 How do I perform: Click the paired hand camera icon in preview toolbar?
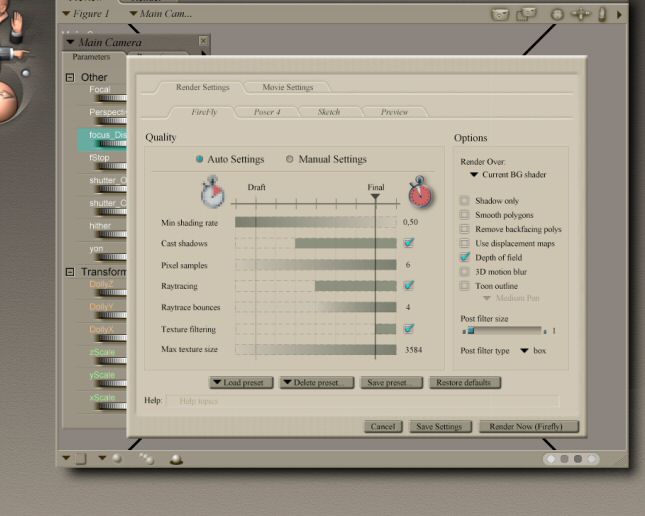pos(527,14)
